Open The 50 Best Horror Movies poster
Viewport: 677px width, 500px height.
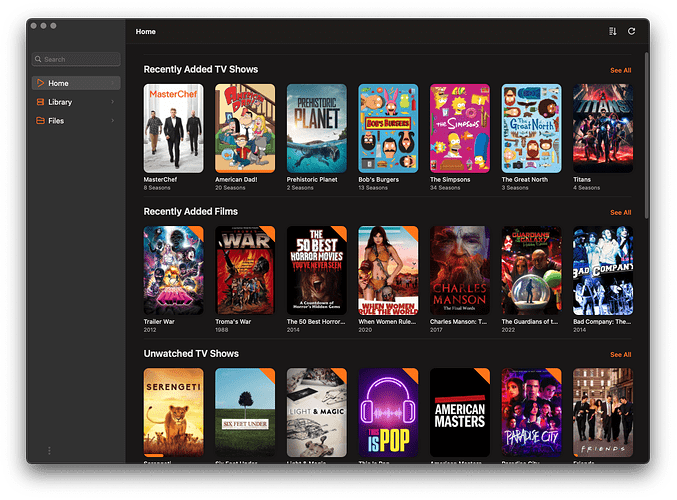316,270
